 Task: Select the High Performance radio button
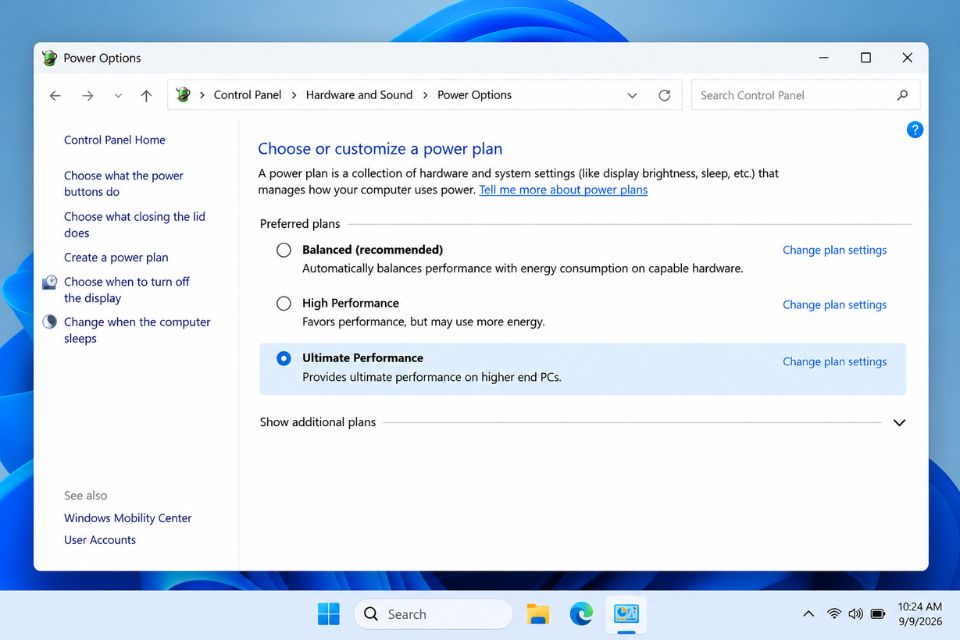point(283,303)
